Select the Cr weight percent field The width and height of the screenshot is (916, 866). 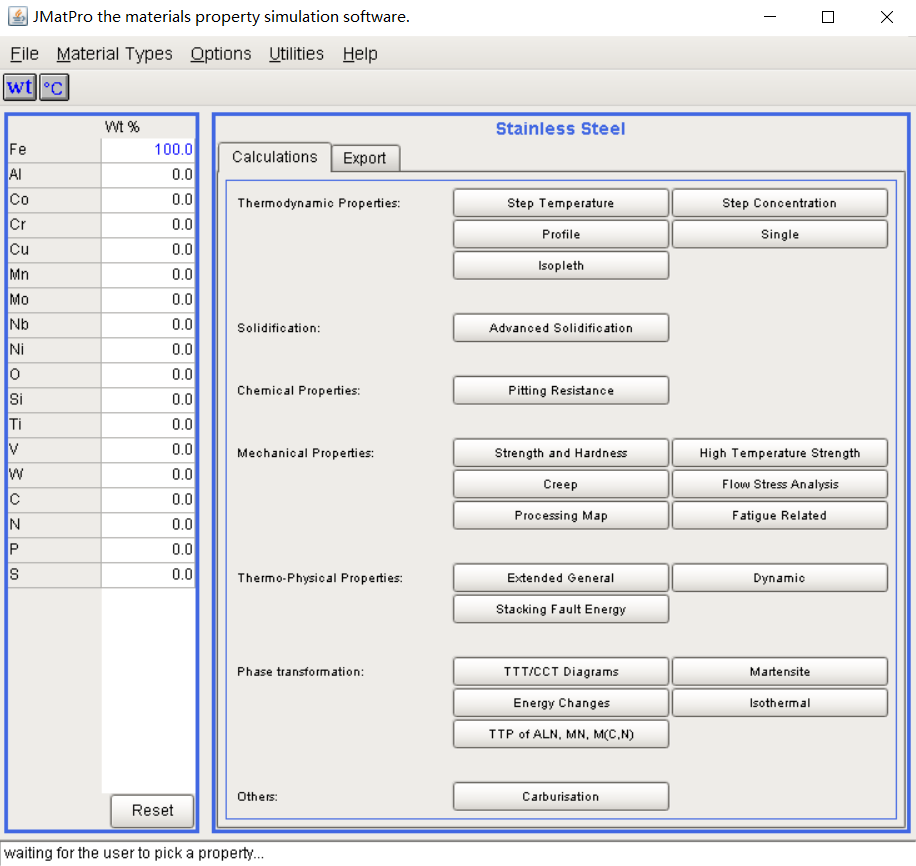pyautogui.click(x=148, y=224)
